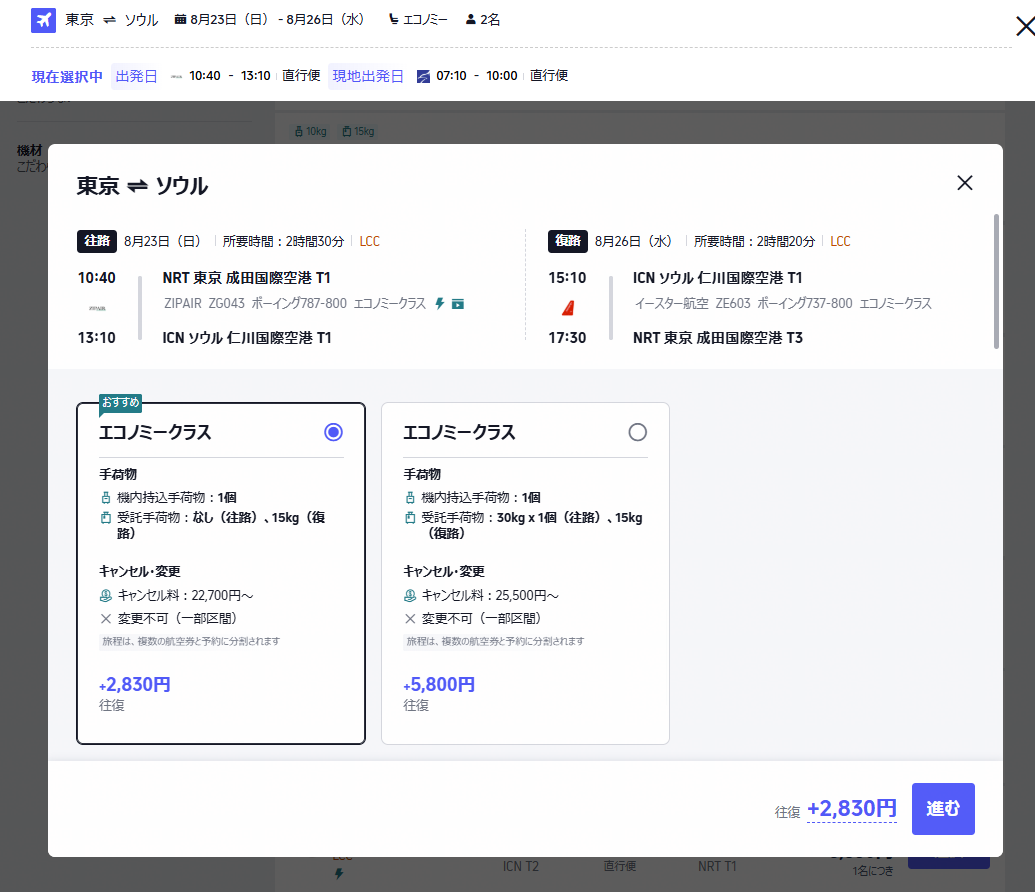This screenshot has height=892, width=1035.
Task: Click キャンセル料：22,700円～ text
Action: click(x=185, y=596)
